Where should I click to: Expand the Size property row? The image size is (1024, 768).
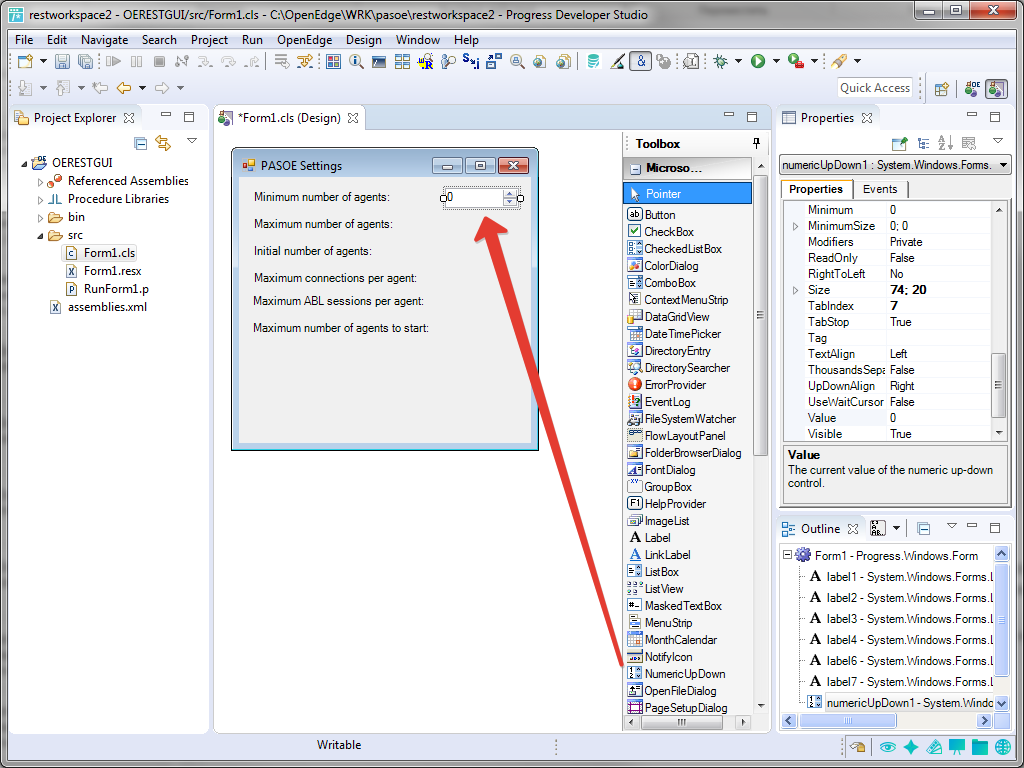(x=795, y=290)
